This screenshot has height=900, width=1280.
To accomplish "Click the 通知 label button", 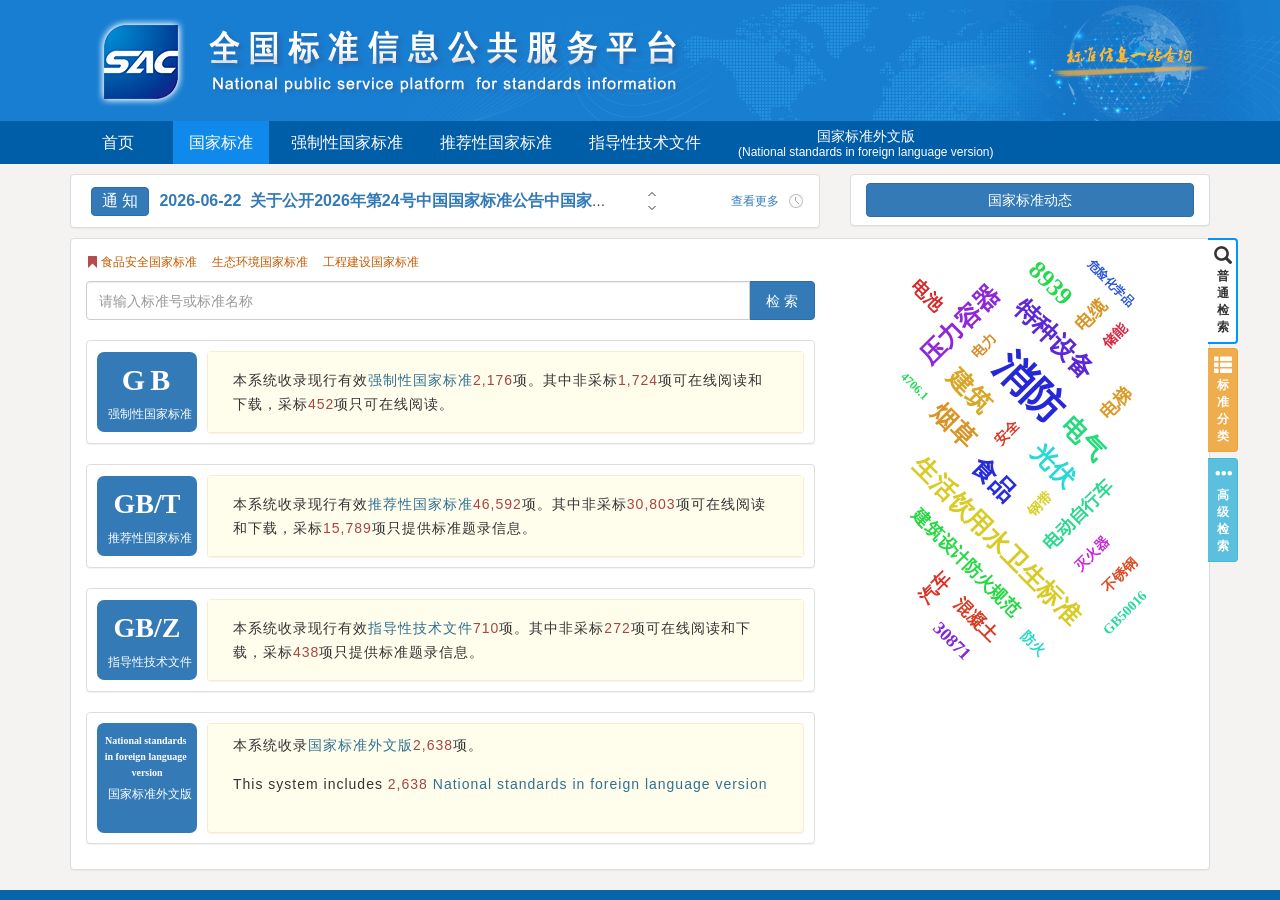I will 120,201.
